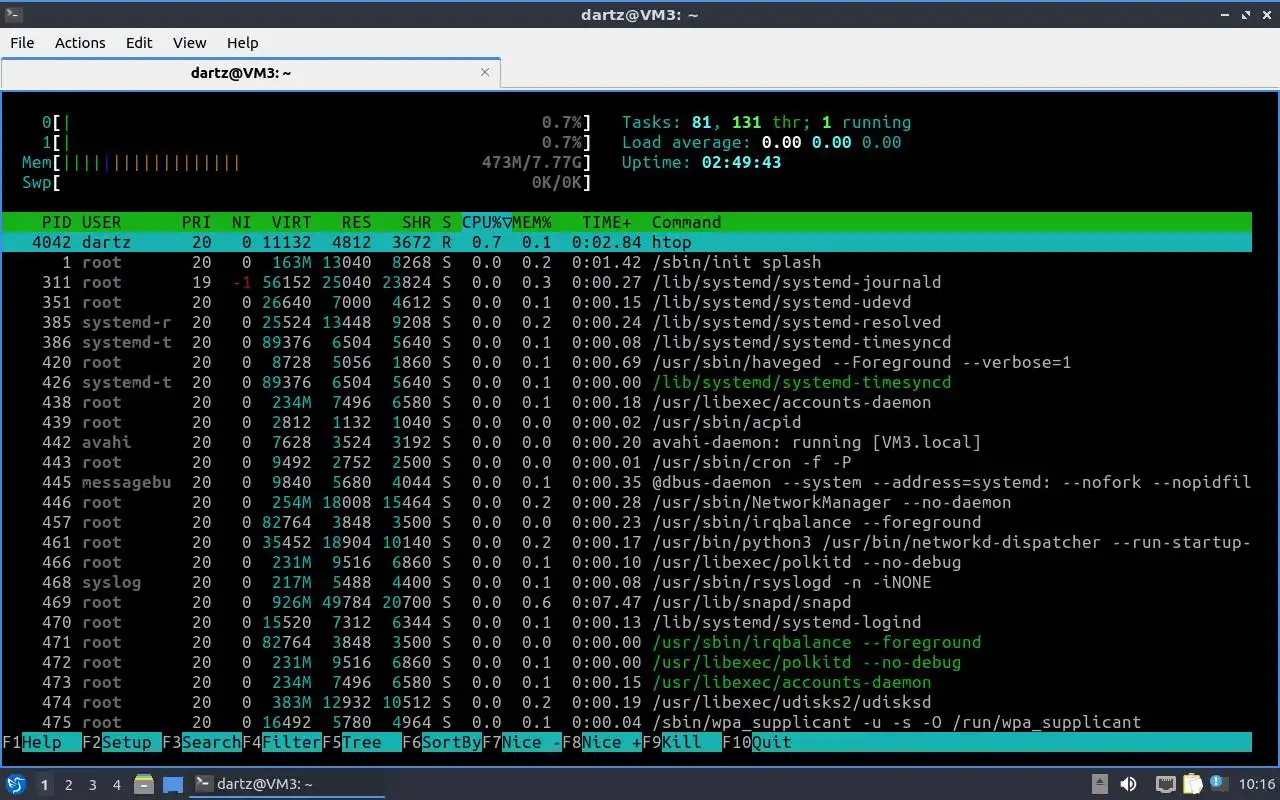
Task: Close the dartz@VM3 terminal tab
Action: pyautogui.click(x=486, y=72)
